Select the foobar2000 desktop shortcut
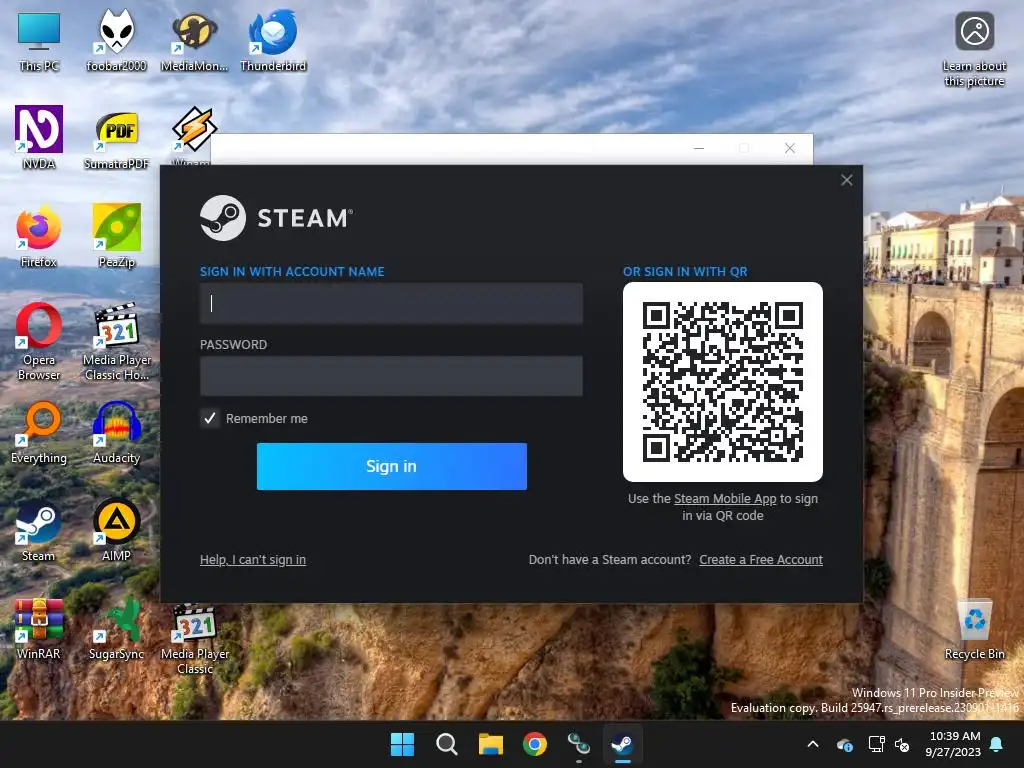Image resolution: width=1024 pixels, height=768 pixels. coord(116,41)
